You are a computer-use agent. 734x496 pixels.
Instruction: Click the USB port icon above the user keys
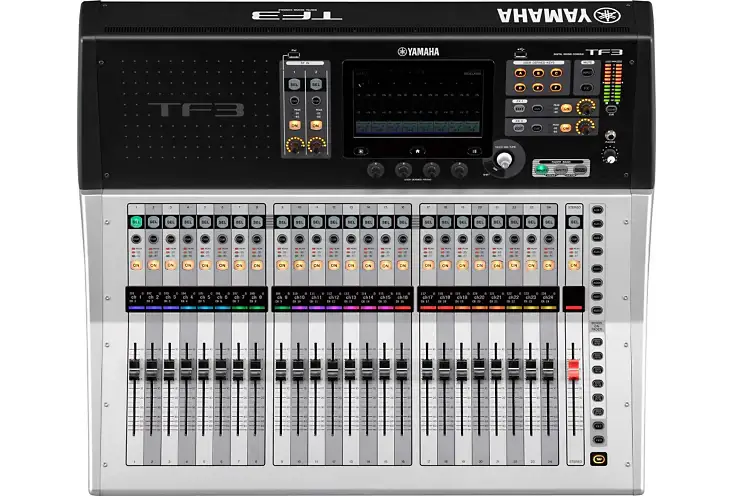pyautogui.click(x=522, y=53)
